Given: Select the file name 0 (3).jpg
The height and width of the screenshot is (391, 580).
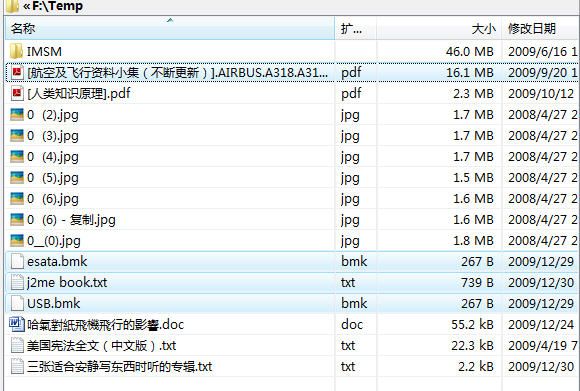Looking at the screenshot, I should click(53, 136).
